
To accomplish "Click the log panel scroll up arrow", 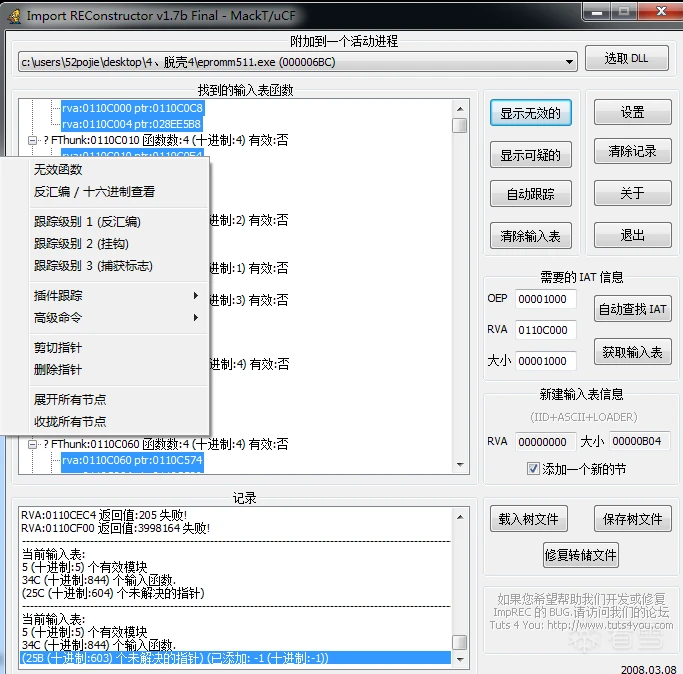I will pos(460,517).
